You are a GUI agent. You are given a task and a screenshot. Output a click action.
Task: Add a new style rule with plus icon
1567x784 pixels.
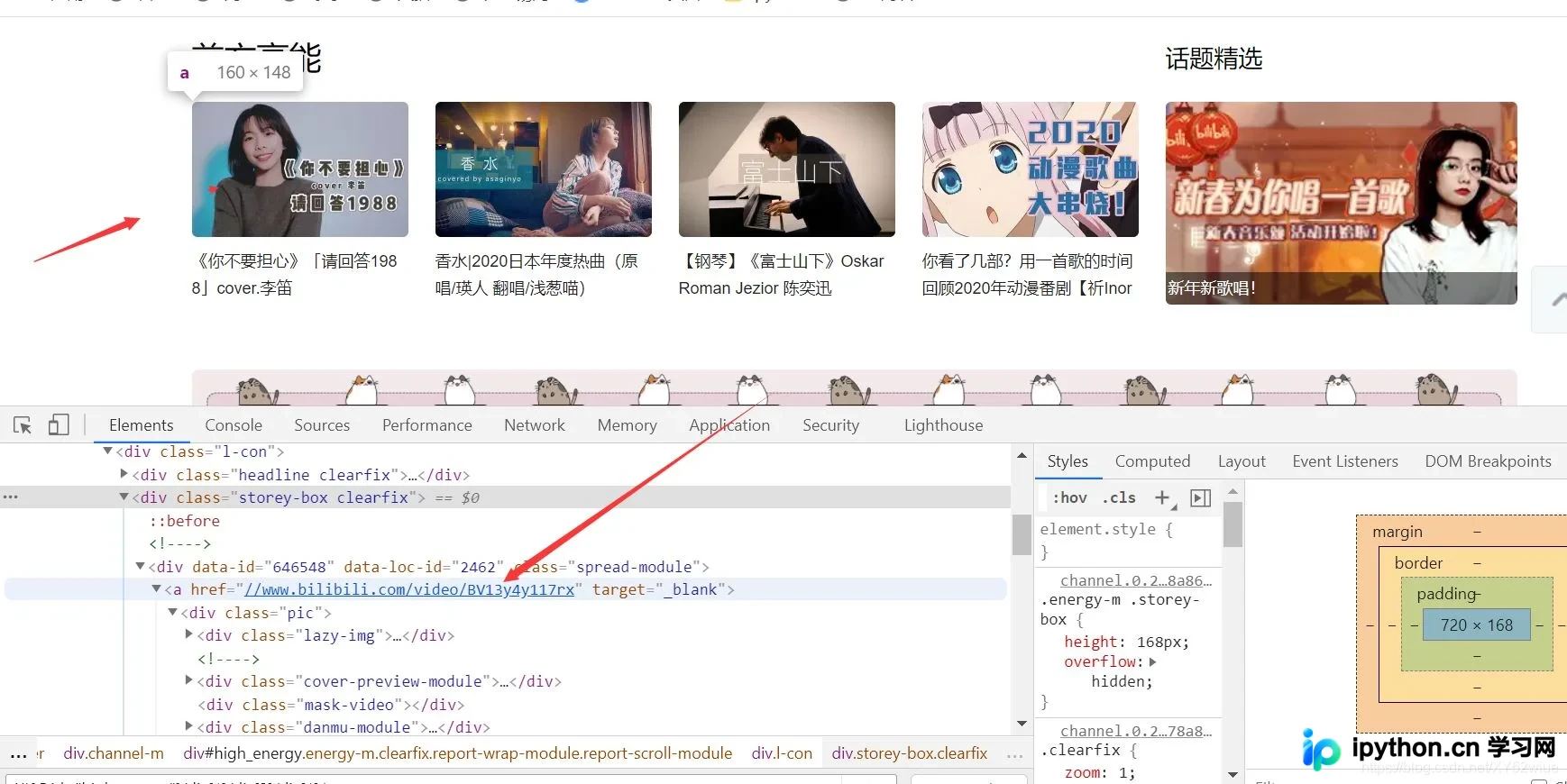(x=1162, y=497)
